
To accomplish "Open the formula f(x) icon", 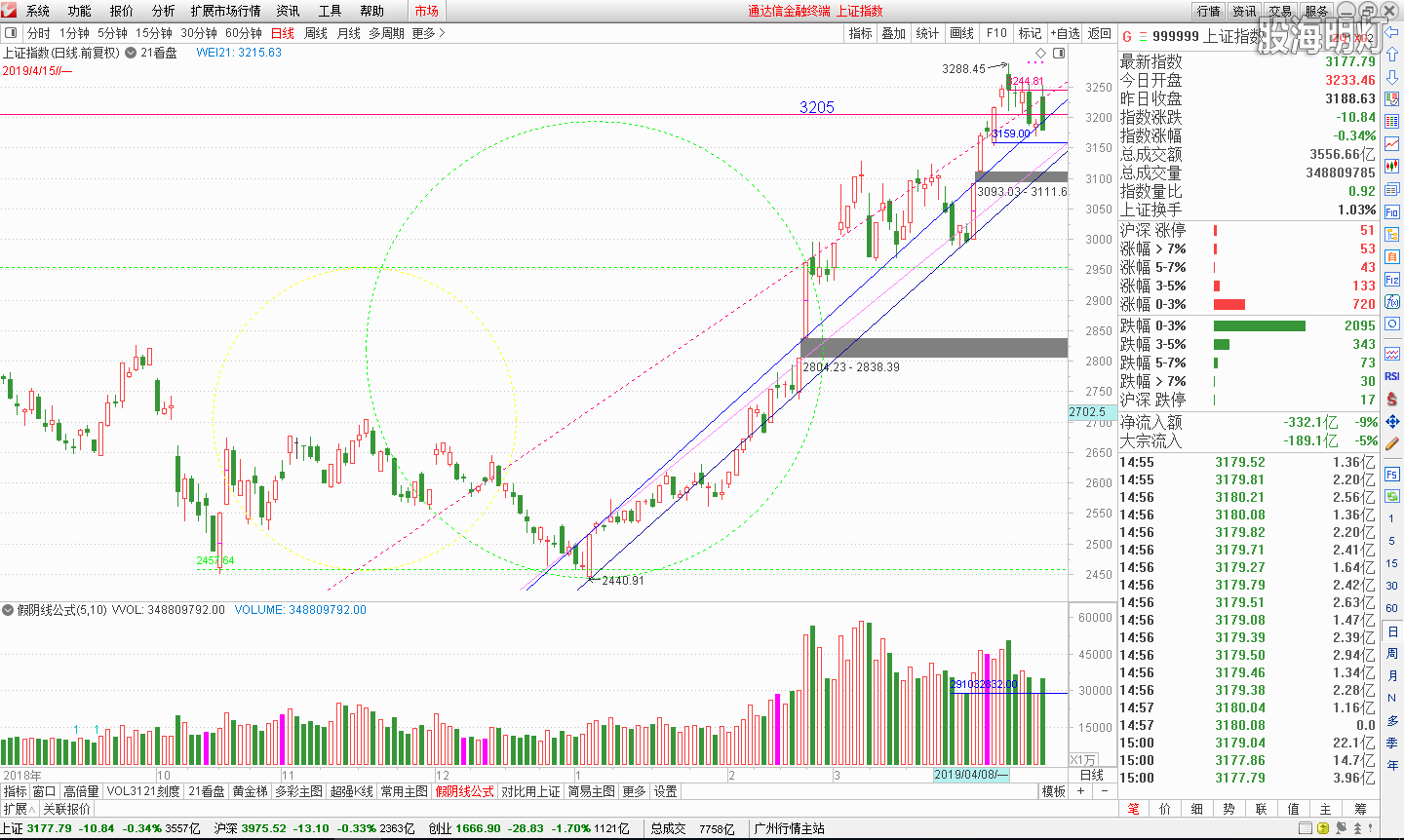I will 1392,301.
